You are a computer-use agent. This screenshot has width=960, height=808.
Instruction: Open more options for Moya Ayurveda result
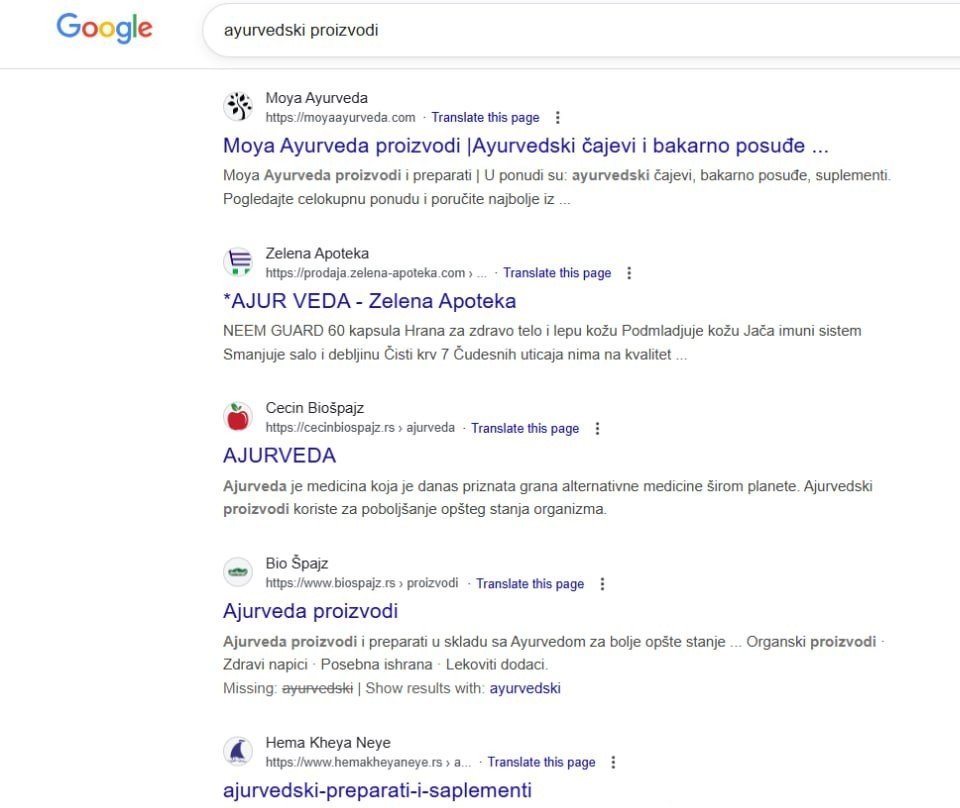pos(558,118)
